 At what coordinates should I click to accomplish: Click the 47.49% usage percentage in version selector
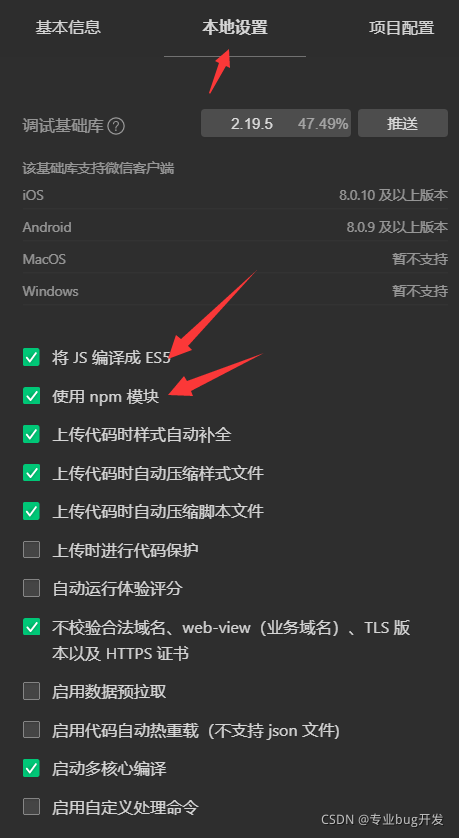tap(323, 124)
